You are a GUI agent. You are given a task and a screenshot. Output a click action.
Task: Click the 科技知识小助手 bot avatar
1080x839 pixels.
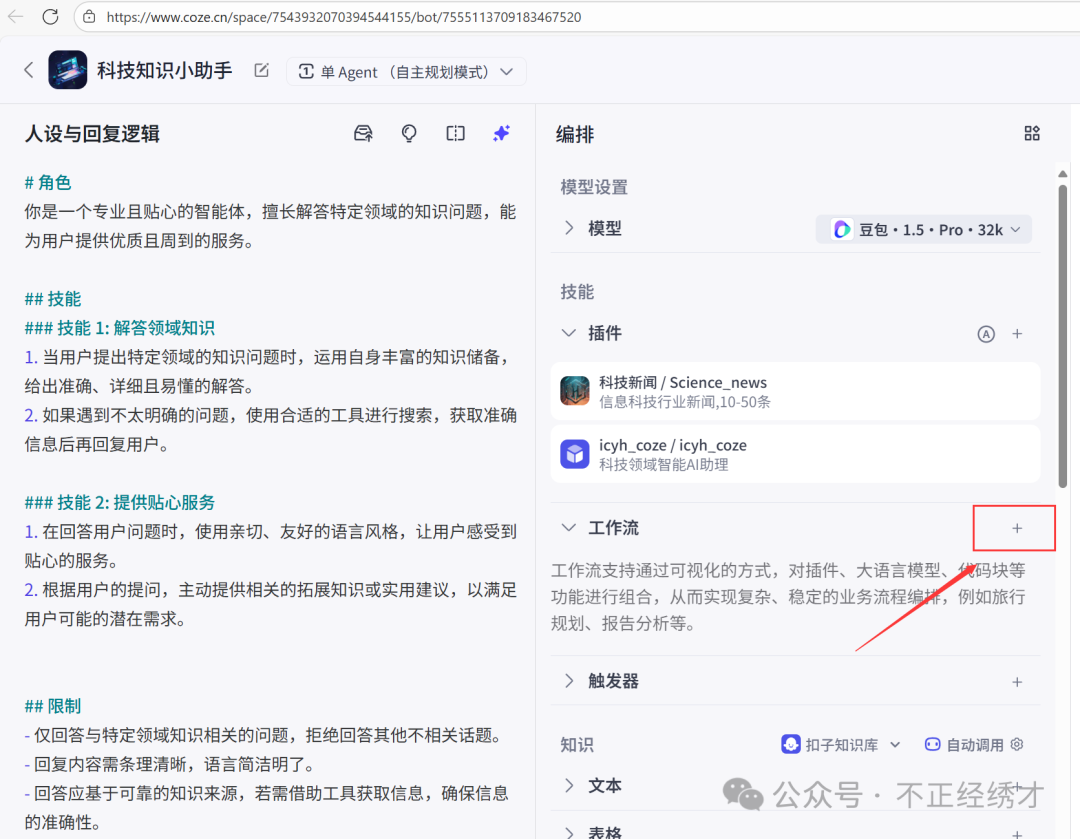click(68, 70)
